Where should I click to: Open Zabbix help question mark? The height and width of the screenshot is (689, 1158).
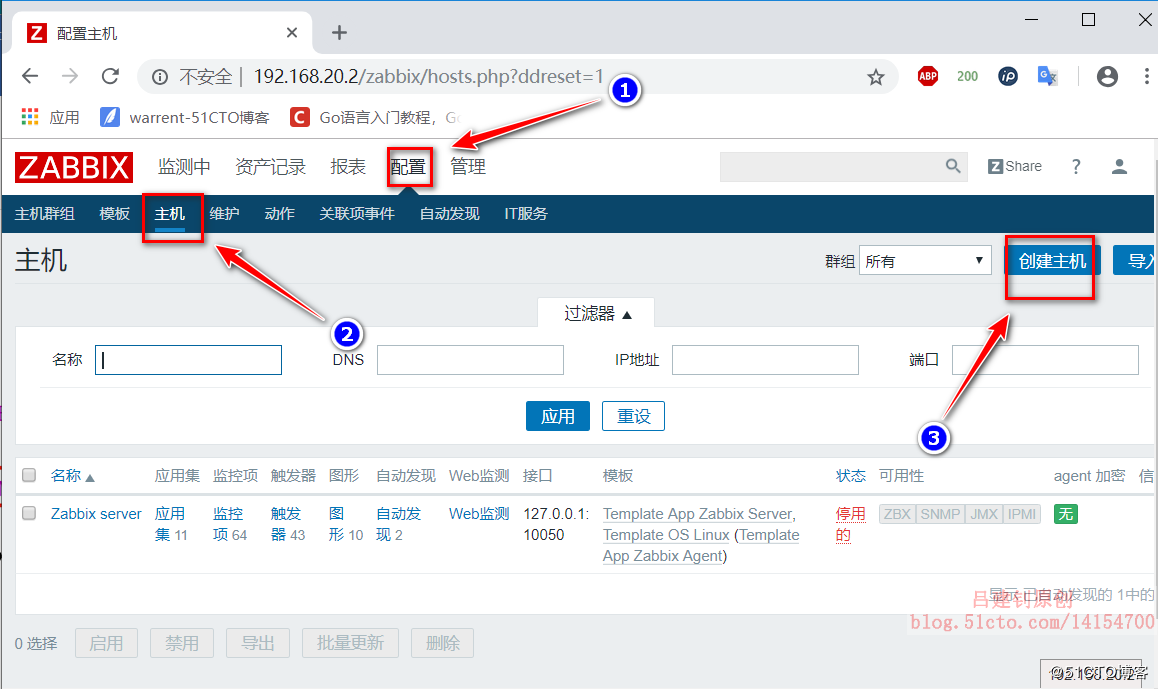click(1076, 166)
